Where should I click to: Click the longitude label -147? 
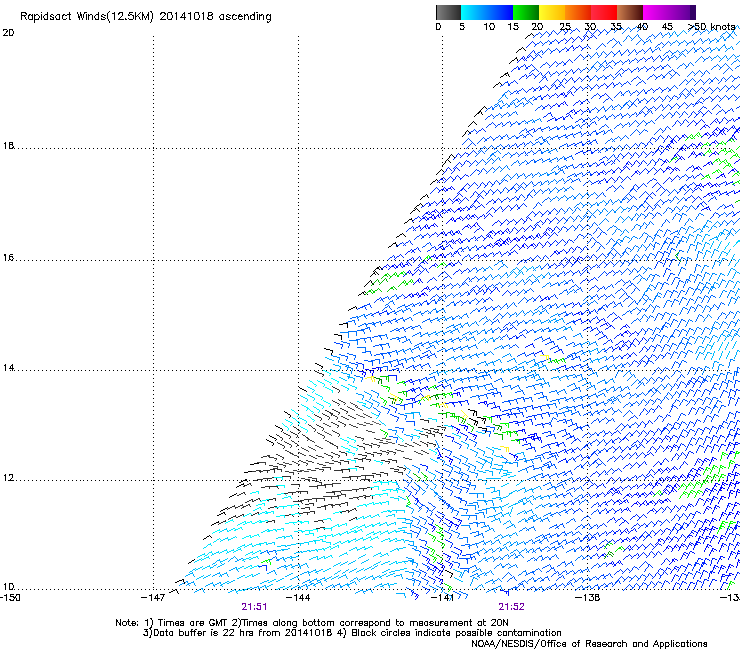153,598
